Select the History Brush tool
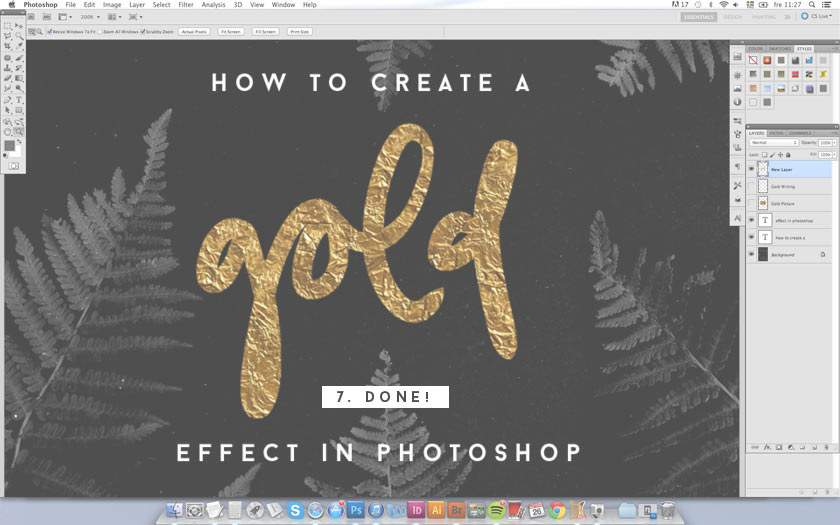This screenshot has height=525, width=840. coord(19,68)
